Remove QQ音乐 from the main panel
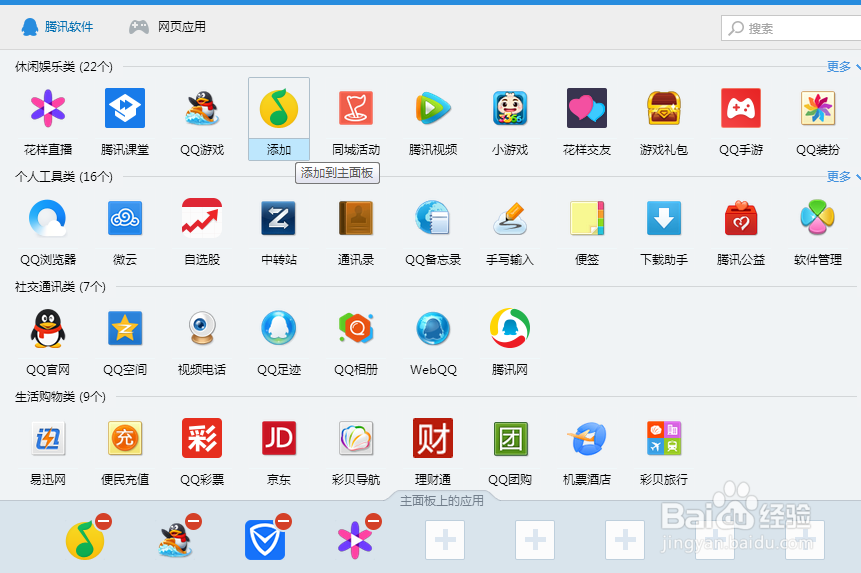Screen dimensions: 861x573 click(103, 521)
